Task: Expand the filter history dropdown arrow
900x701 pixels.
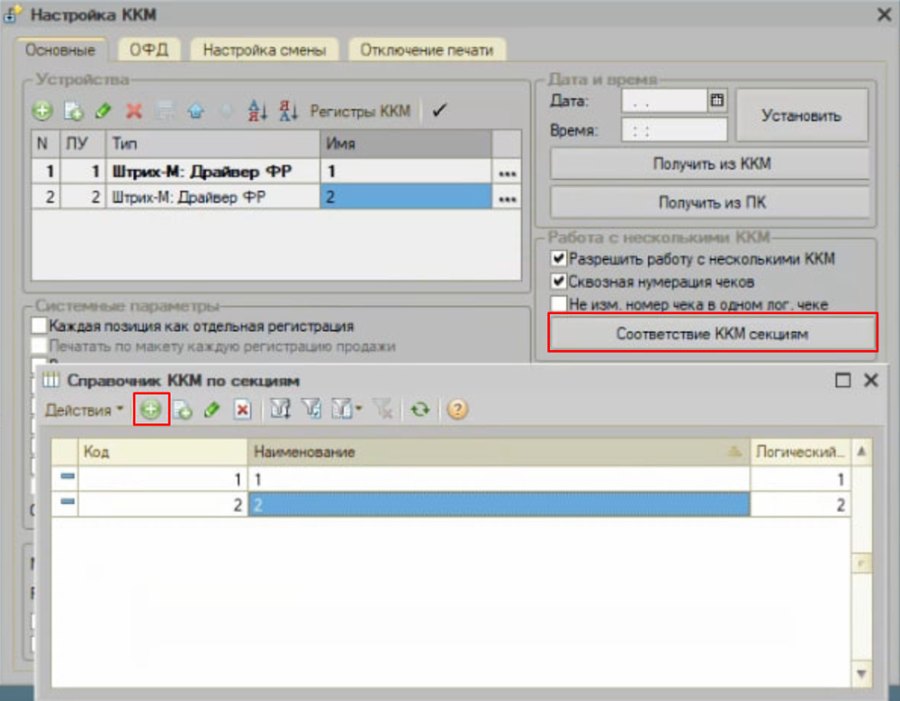Action: [359, 409]
